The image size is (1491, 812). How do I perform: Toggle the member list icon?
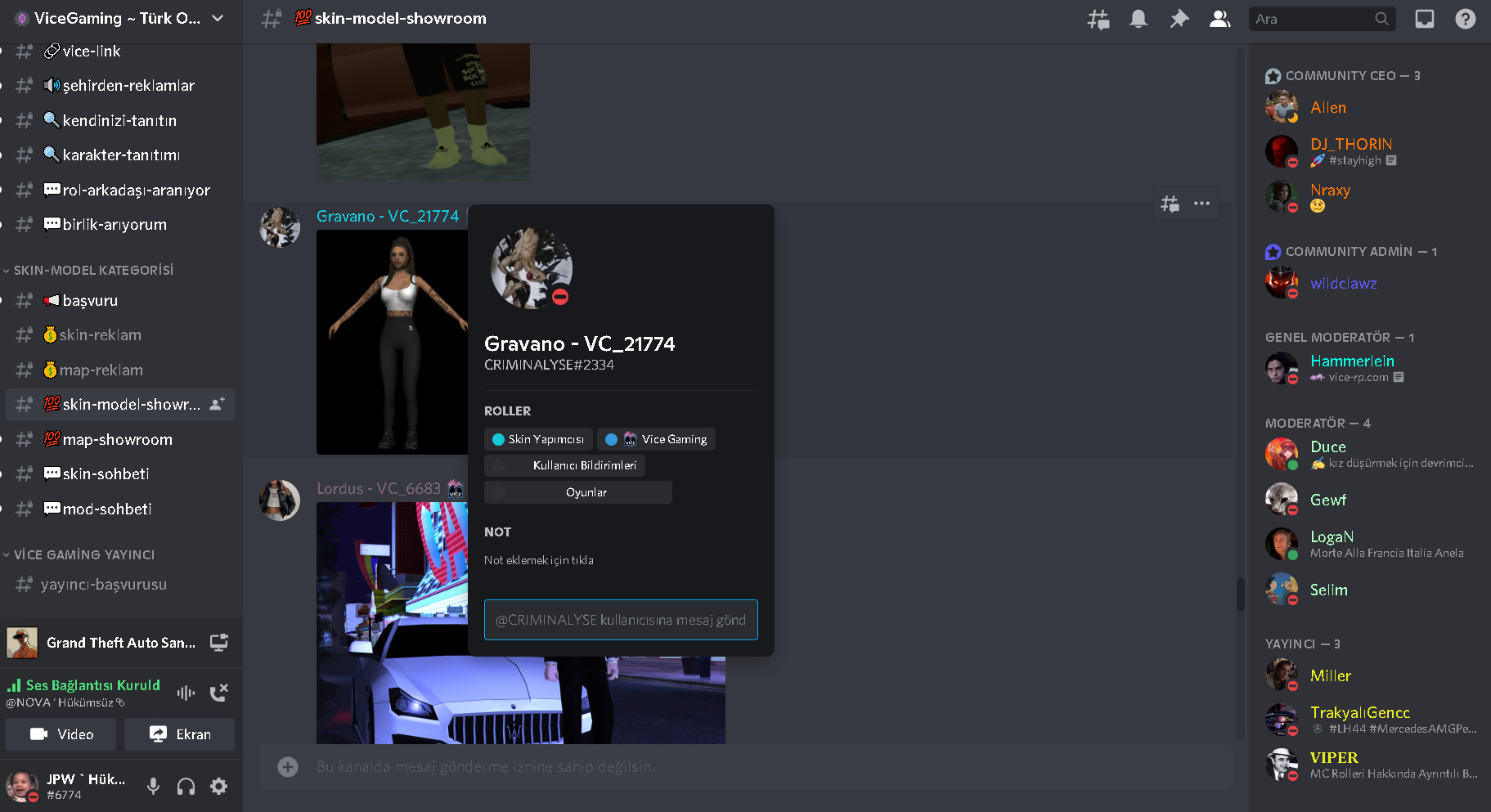click(1219, 19)
